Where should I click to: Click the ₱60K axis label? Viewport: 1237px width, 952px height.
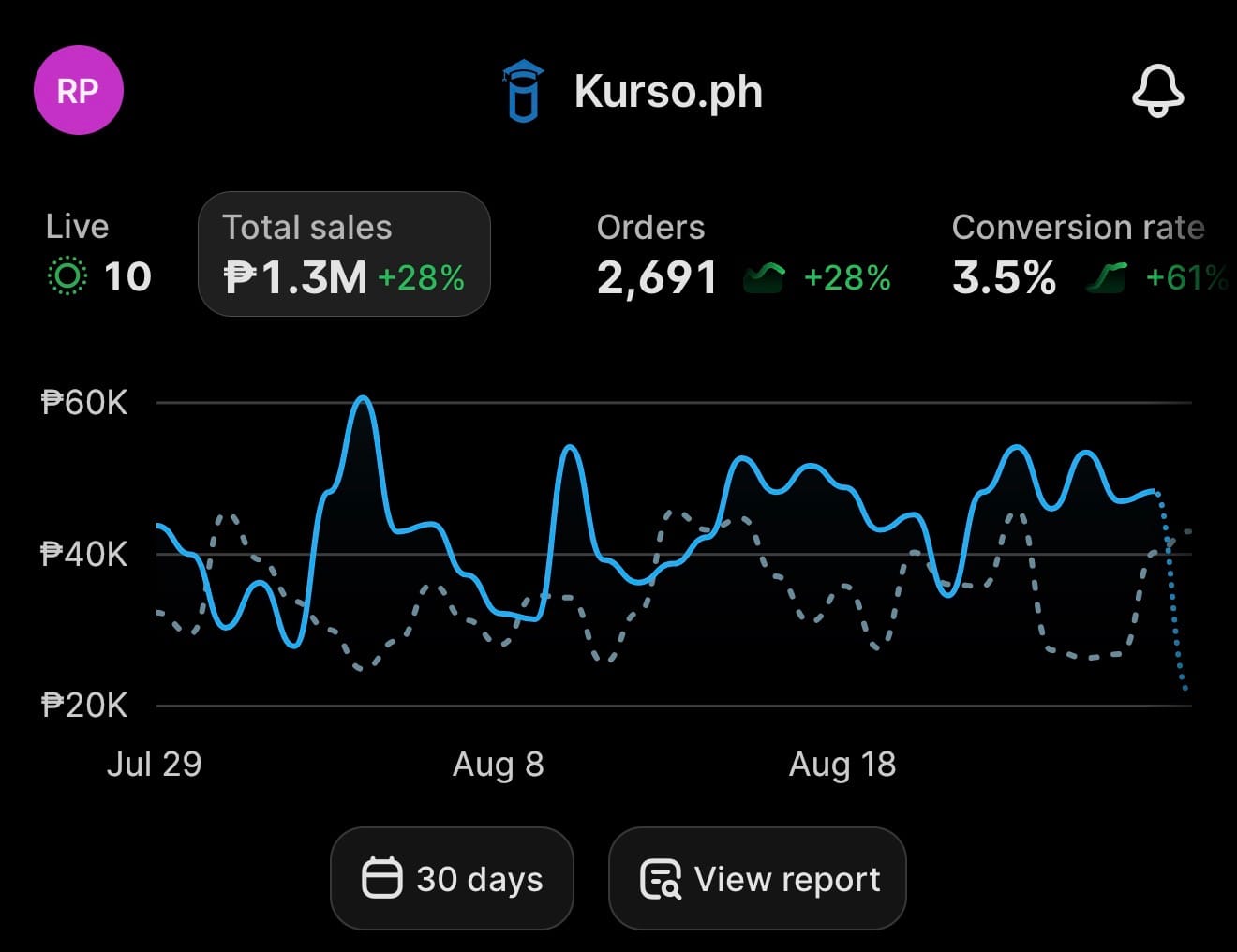pyautogui.click(x=84, y=403)
